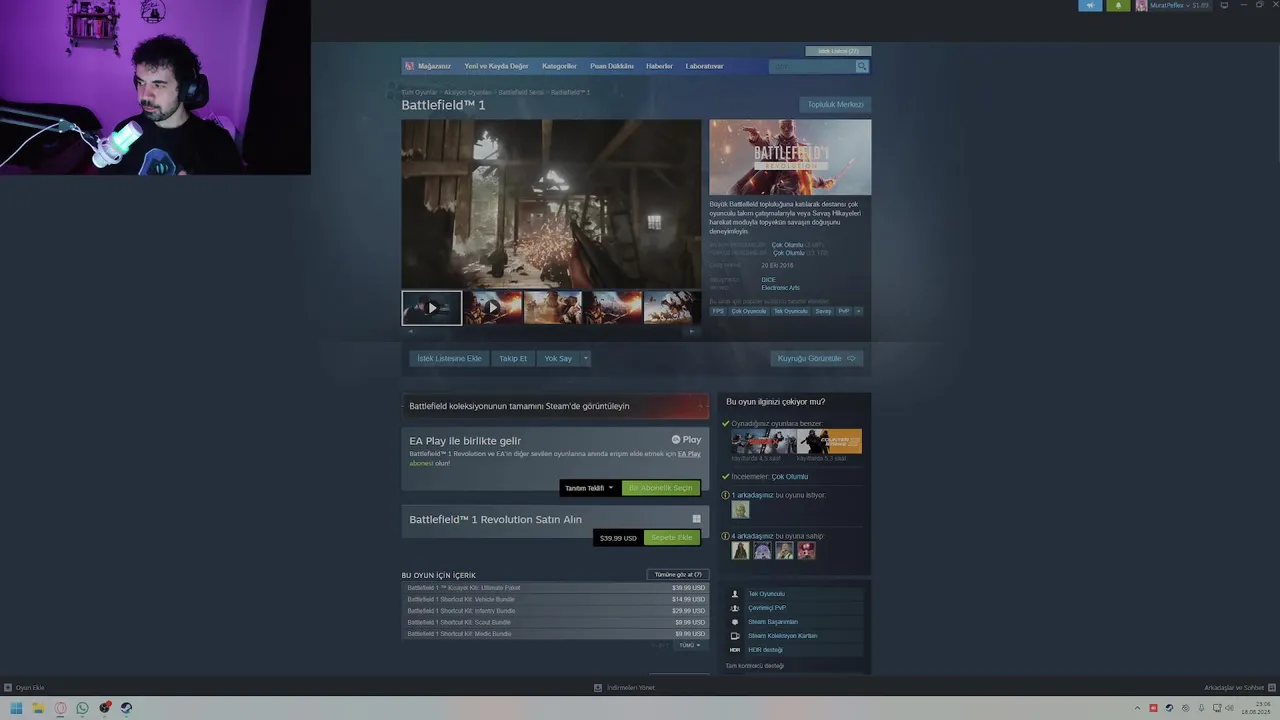Click Tümüne göz at (7) button
Image resolution: width=1280 pixels, height=720 pixels.
pos(678,575)
